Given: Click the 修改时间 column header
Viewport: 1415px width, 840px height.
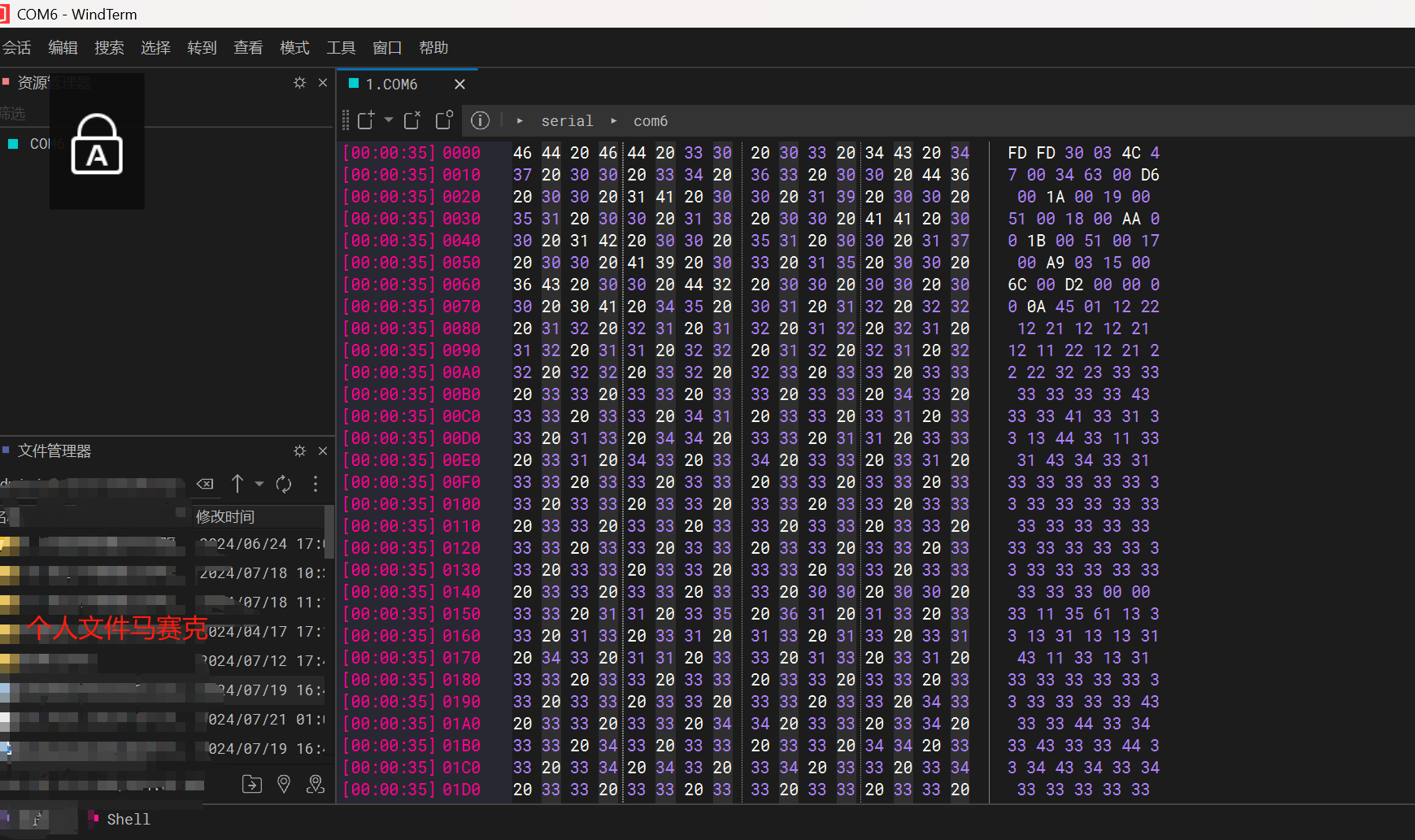Looking at the screenshot, I should (x=225, y=517).
